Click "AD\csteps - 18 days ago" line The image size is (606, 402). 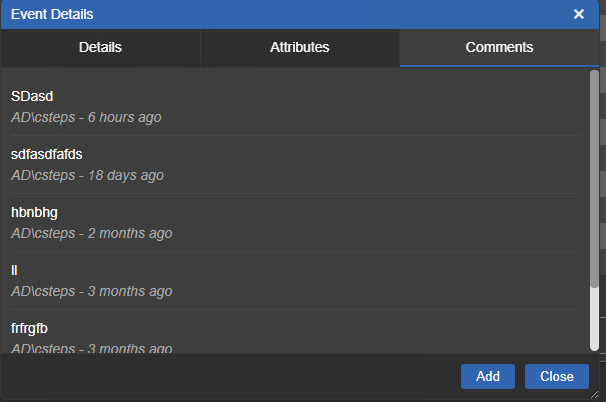tap(87, 175)
